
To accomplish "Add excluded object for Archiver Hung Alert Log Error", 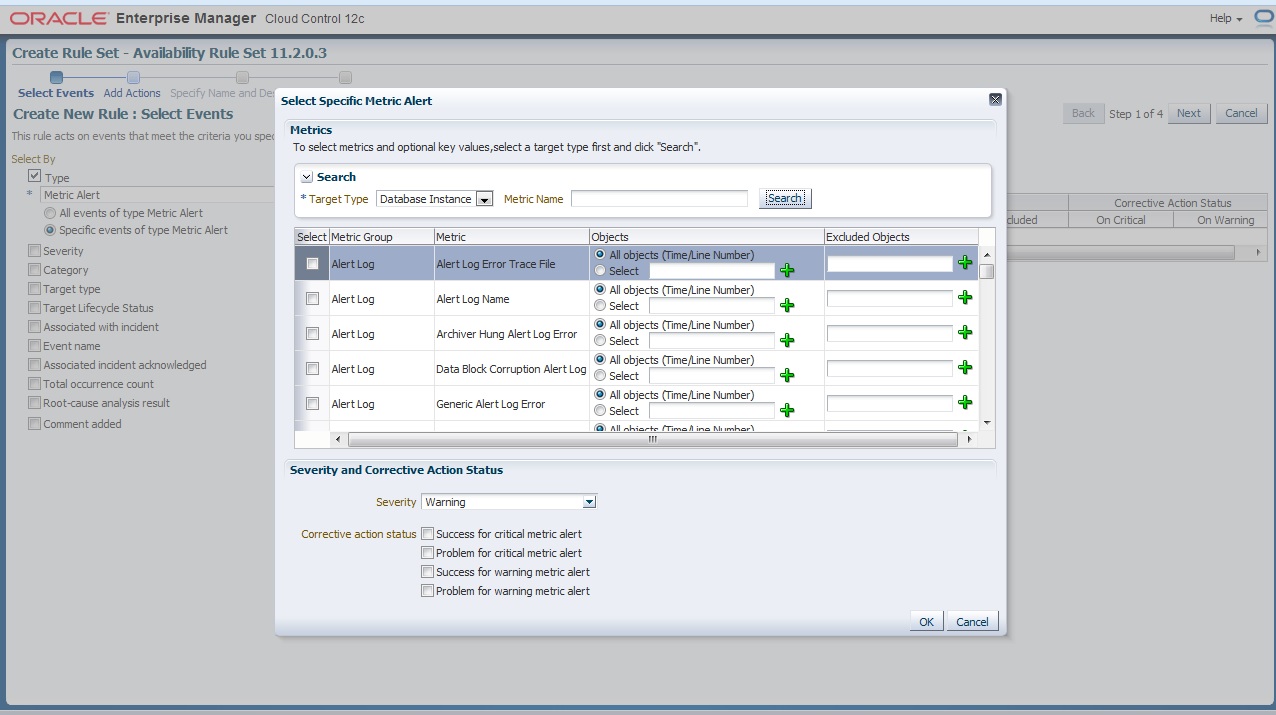I will point(965,333).
